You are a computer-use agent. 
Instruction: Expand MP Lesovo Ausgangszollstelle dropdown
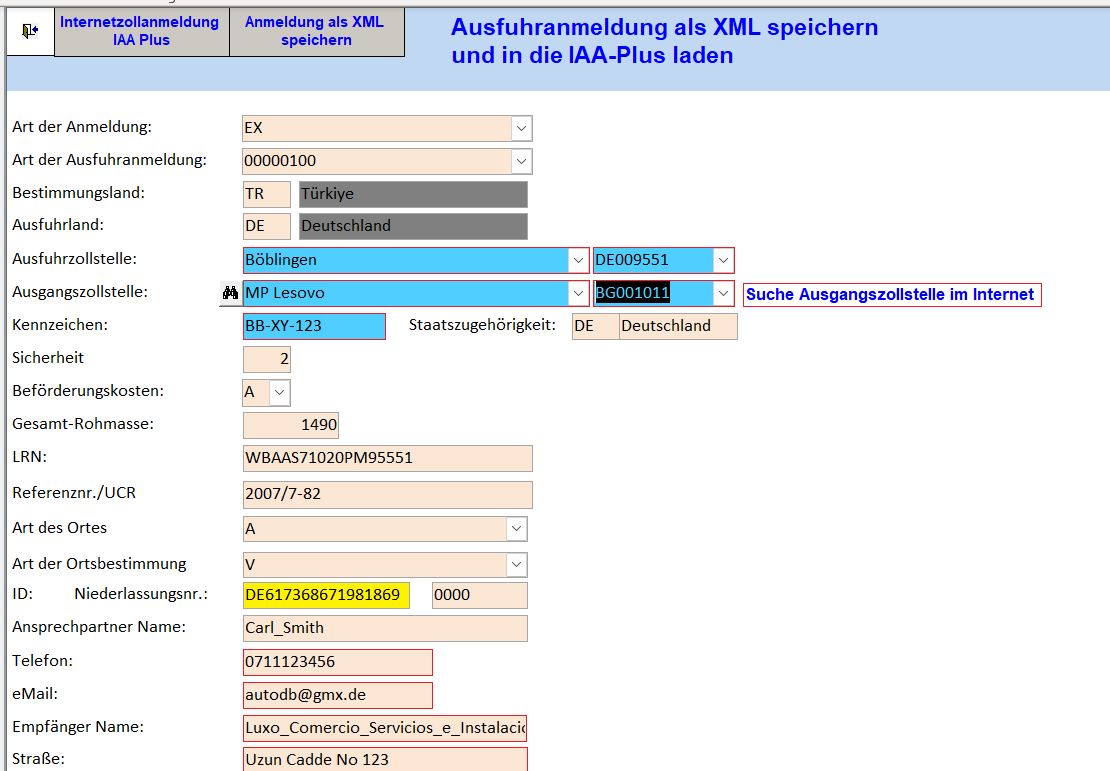[x=578, y=293]
